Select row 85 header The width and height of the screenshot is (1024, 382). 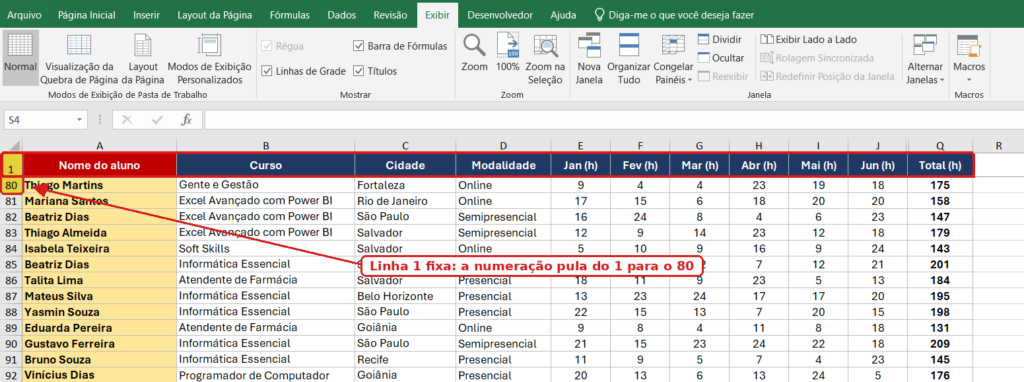click(x=11, y=264)
